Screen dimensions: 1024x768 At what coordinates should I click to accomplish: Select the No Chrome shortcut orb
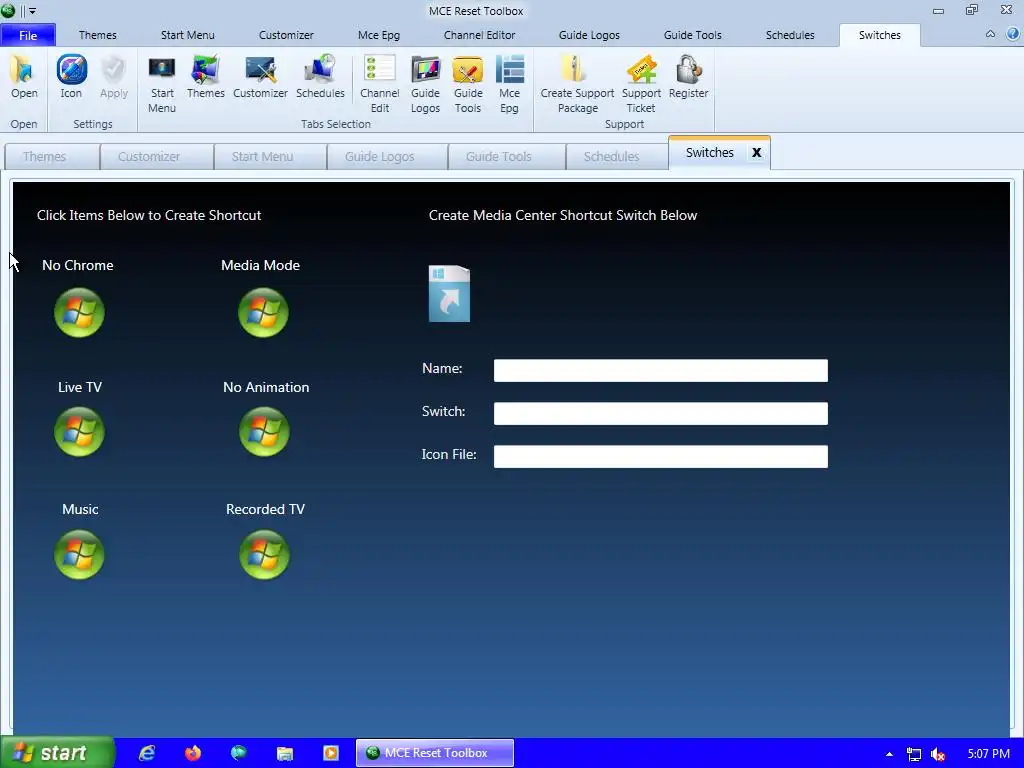point(79,313)
